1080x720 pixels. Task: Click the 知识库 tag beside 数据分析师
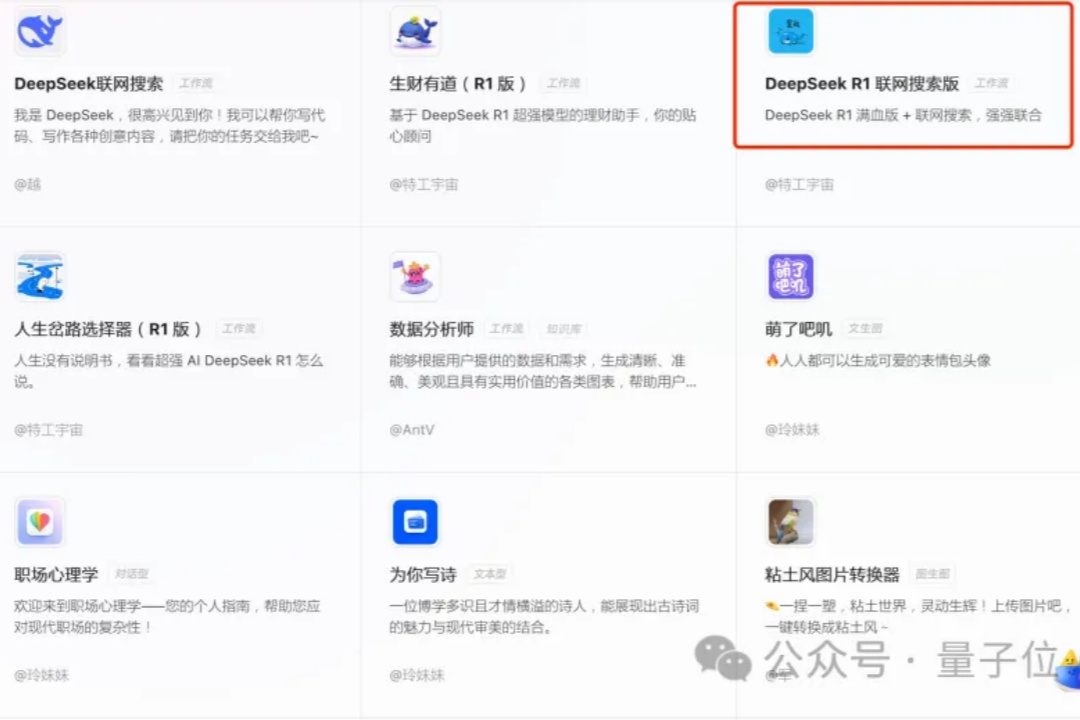pyautogui.click(x=563, y=329)
